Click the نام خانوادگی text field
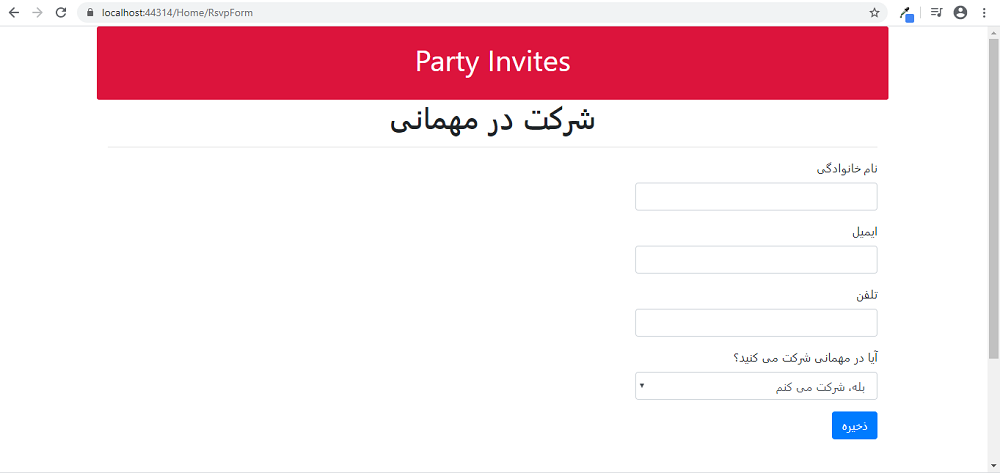This screenshot has height=476, width=1000. tap(756, 197)
